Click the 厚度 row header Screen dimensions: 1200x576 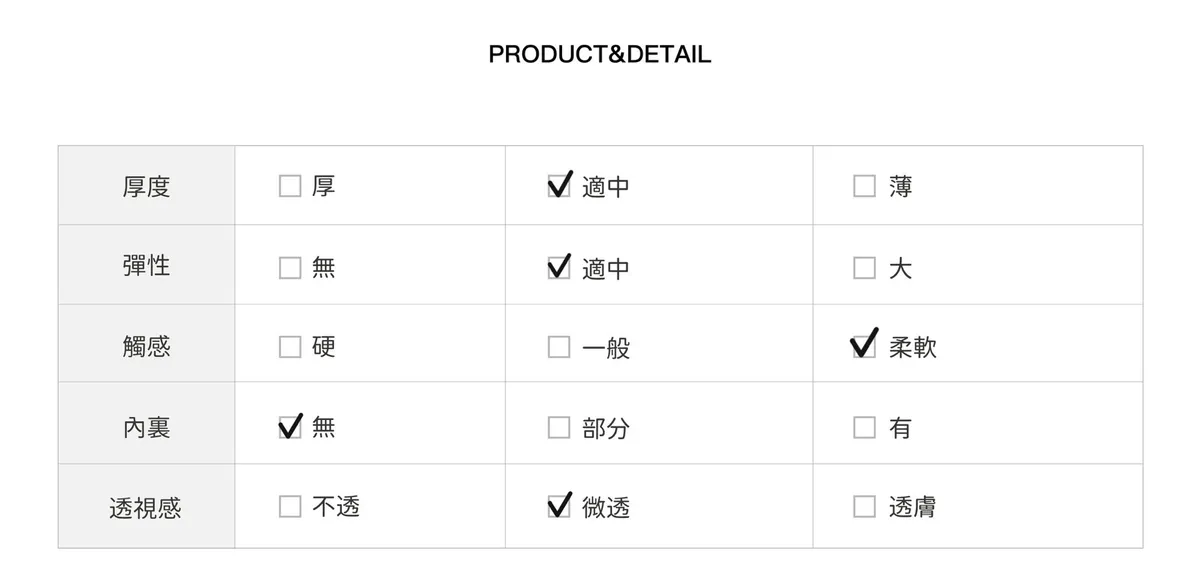point(146,187)
